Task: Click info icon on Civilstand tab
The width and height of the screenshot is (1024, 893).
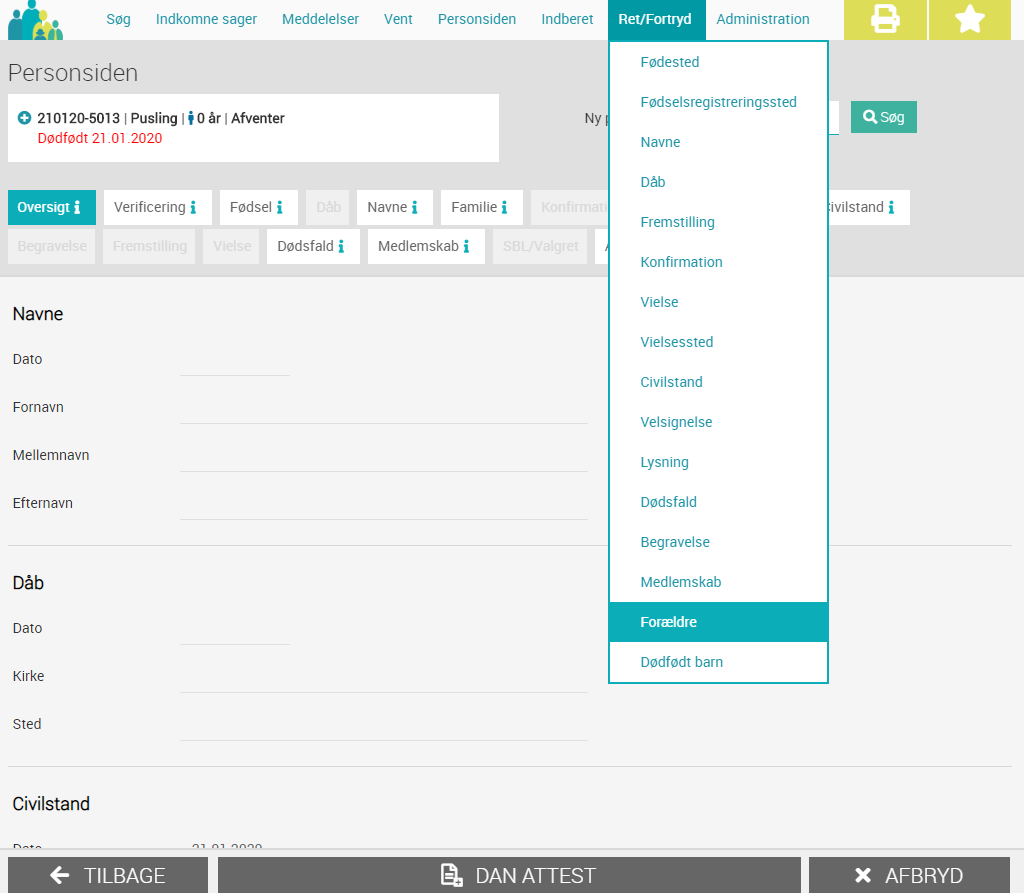Action: tap(891, 207)
